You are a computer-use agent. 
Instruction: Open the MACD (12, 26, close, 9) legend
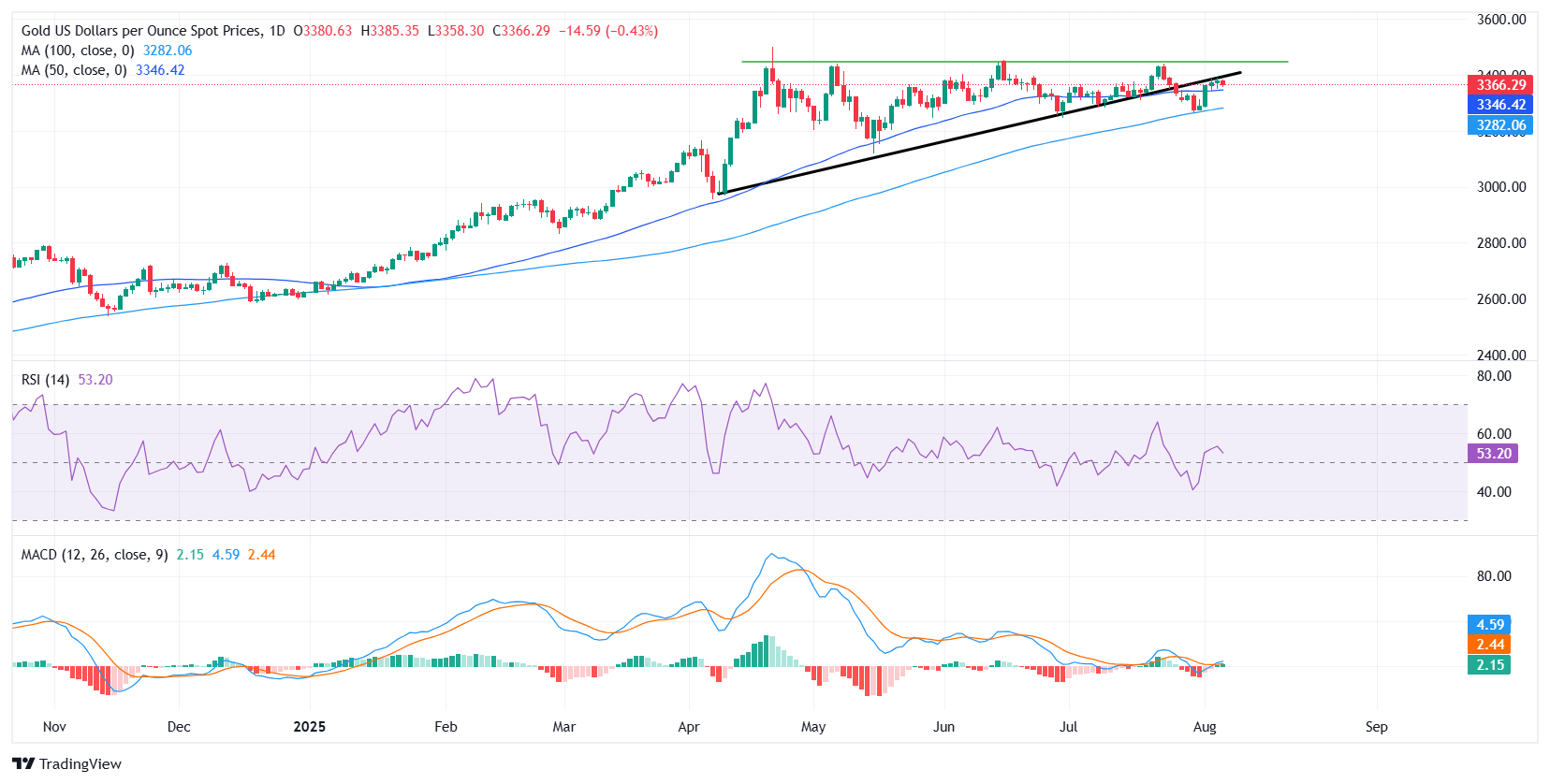pos(95,555)
